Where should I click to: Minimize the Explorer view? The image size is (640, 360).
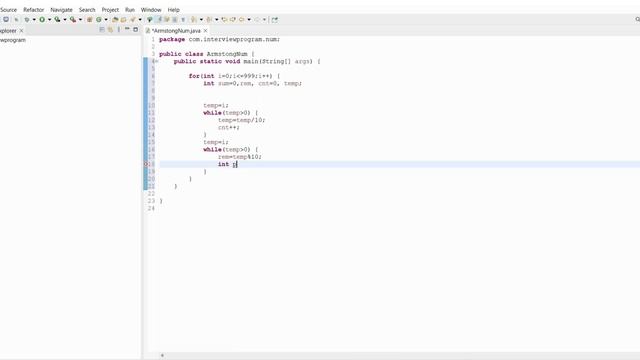(x=127, y=29)
